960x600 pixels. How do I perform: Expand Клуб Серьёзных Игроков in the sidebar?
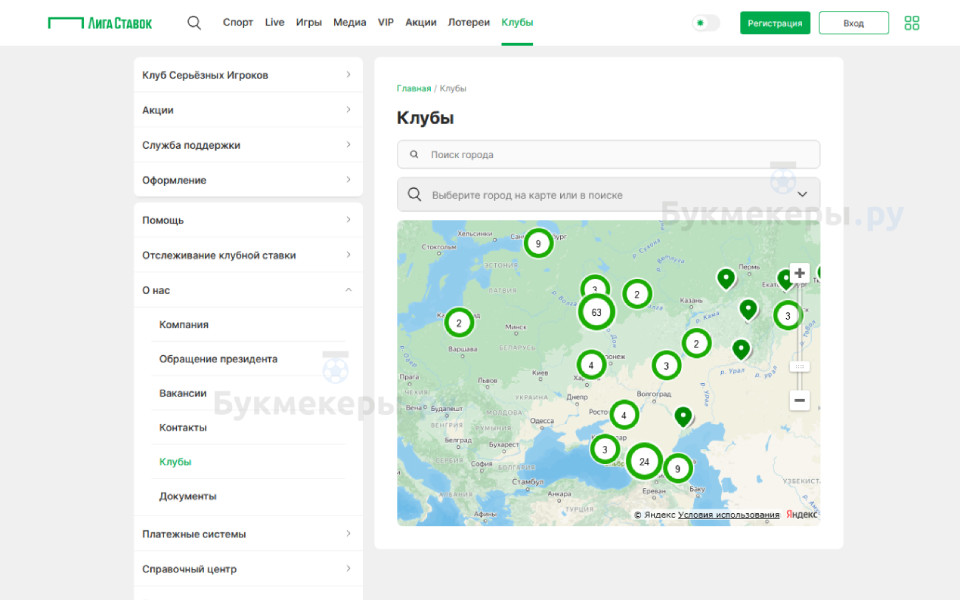coord(248,75)
